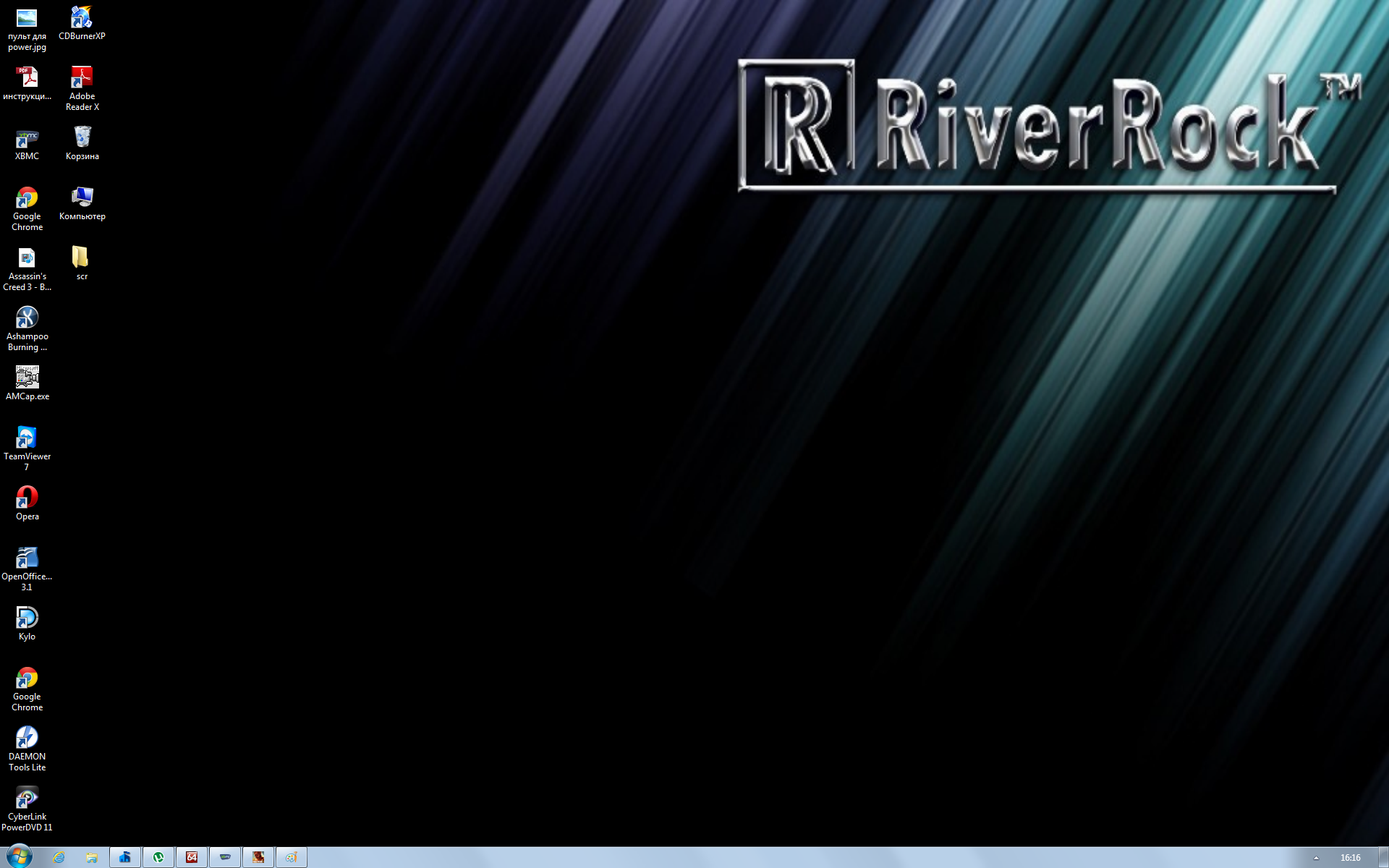Select AMCap.exe desktop icon
Image resolution: width=1389 pixels, height=868 pixels.
27,383
